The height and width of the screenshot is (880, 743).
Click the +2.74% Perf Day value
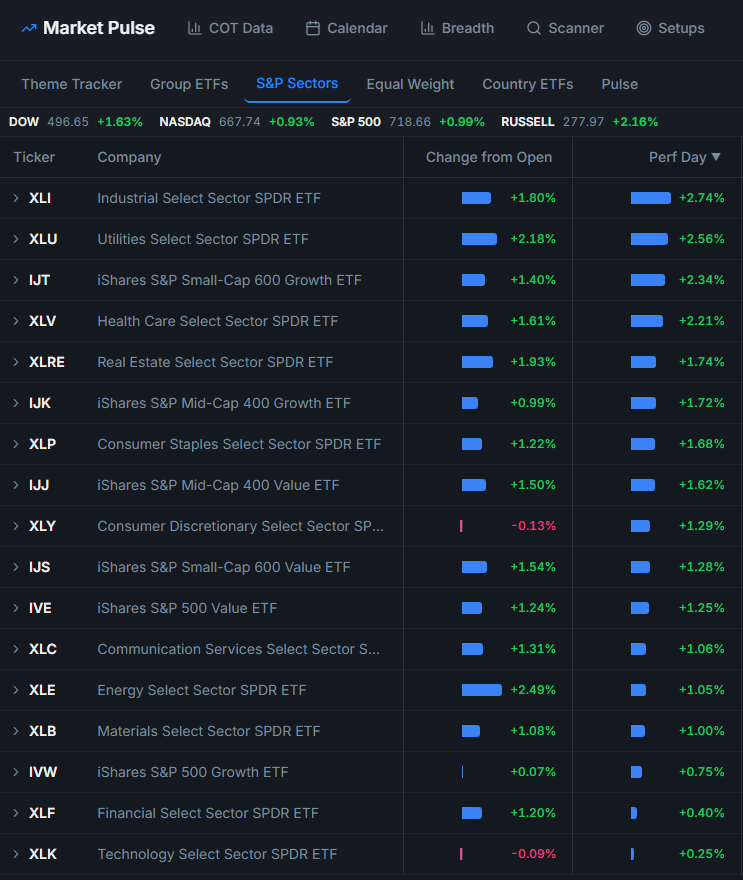701,198
